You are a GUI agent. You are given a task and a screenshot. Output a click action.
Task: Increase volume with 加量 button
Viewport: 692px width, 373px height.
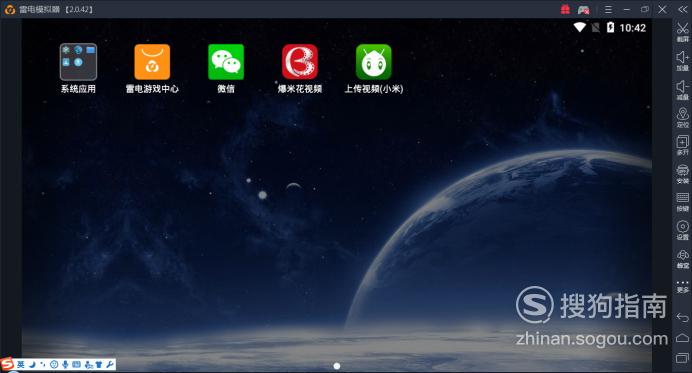[x=682, y=60]
